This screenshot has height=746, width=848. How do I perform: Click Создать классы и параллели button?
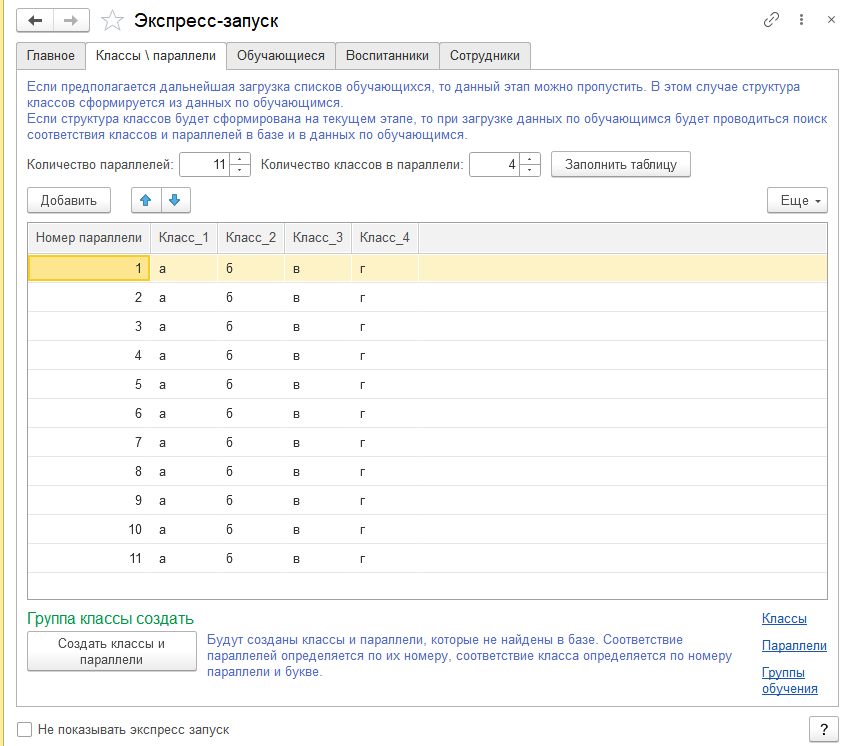click(x=111, y=651)
